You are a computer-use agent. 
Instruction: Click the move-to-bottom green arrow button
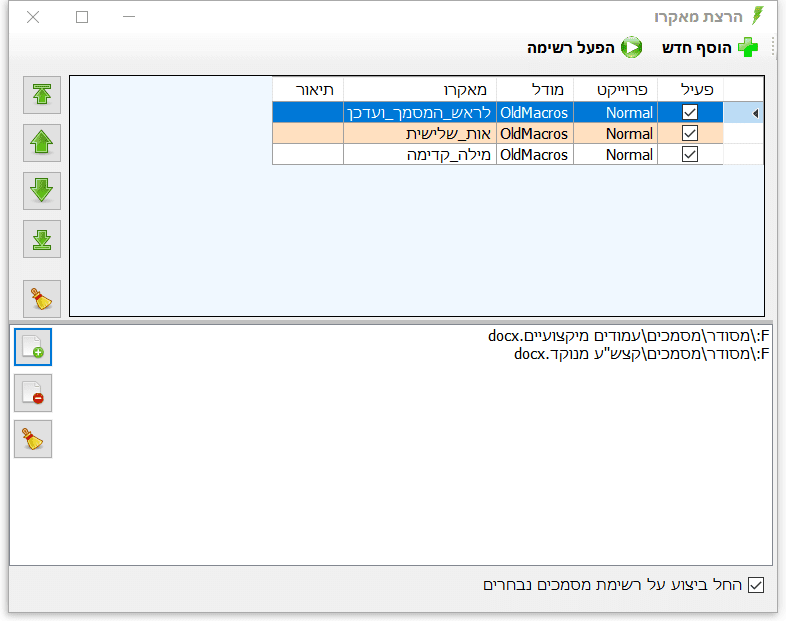(42, 239)
